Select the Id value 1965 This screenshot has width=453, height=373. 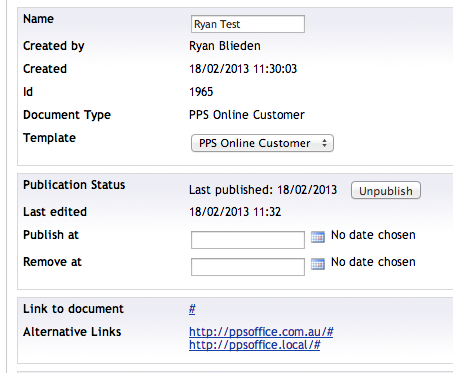[x=201, y=92]
